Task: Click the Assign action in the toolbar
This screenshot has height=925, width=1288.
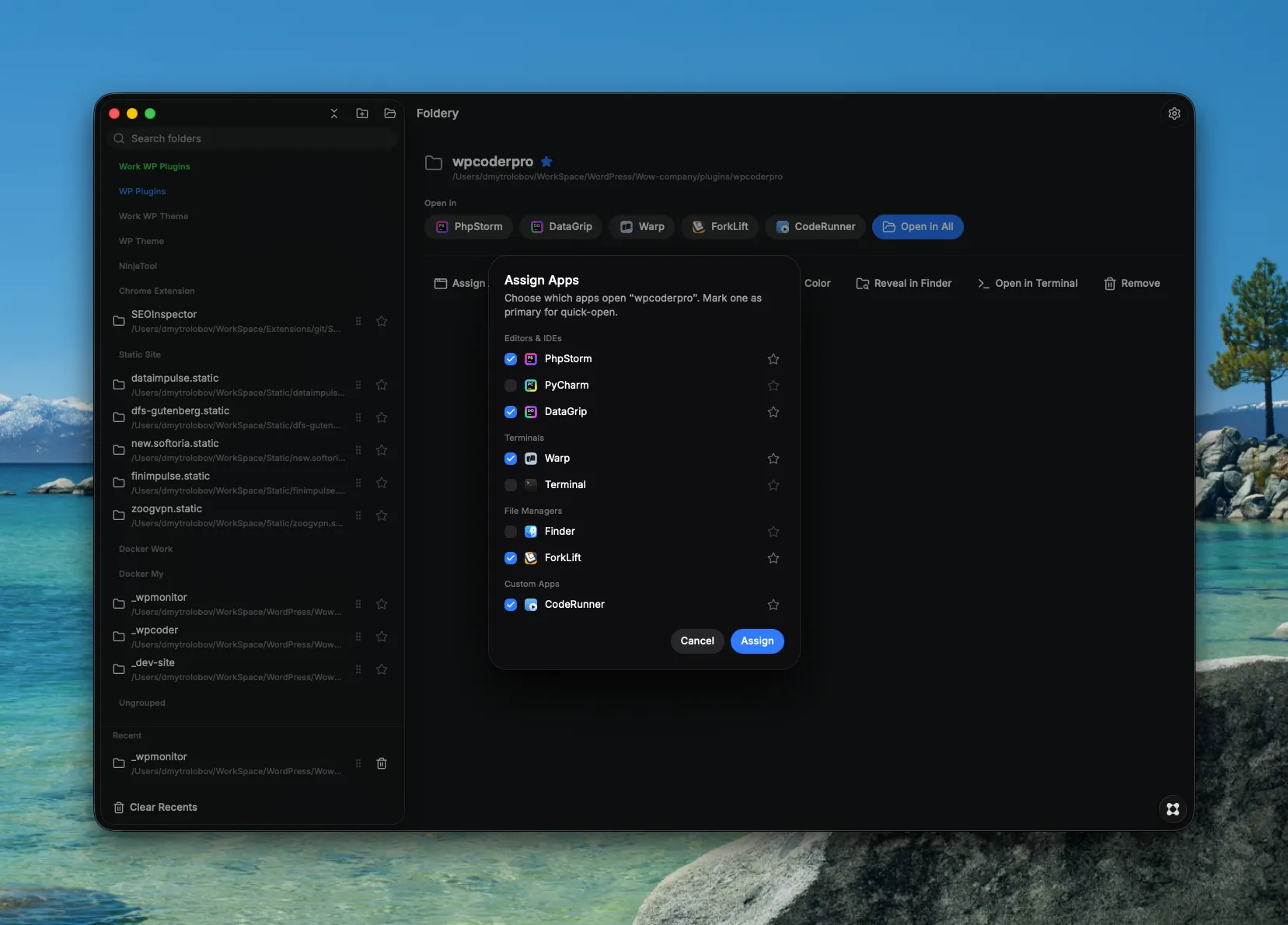Action: pyautogui.click(x=459, y=284)
